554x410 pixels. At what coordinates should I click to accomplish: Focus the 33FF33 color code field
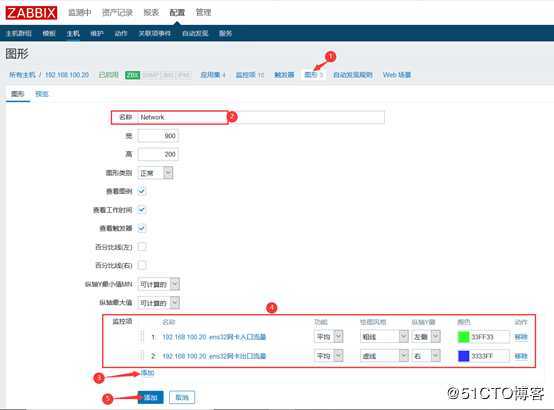(490, 337)
